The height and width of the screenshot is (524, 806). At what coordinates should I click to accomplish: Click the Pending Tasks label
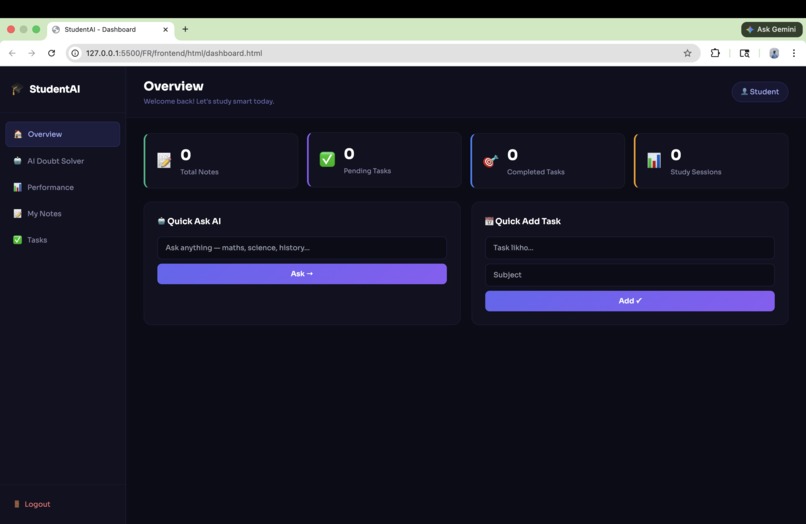tap(367, 171)
